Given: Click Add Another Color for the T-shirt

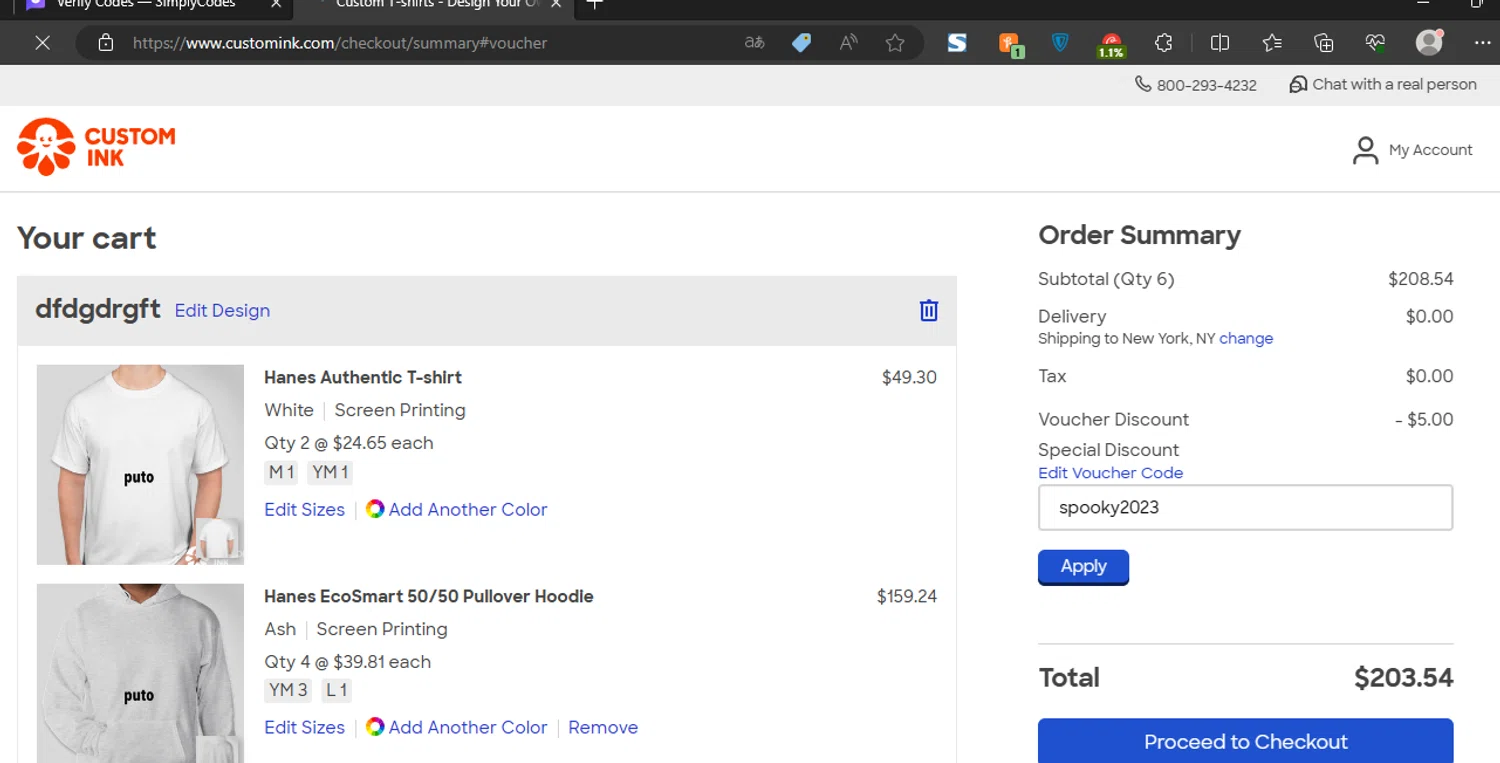Looking at the screenshot, I should pos(468,509).
